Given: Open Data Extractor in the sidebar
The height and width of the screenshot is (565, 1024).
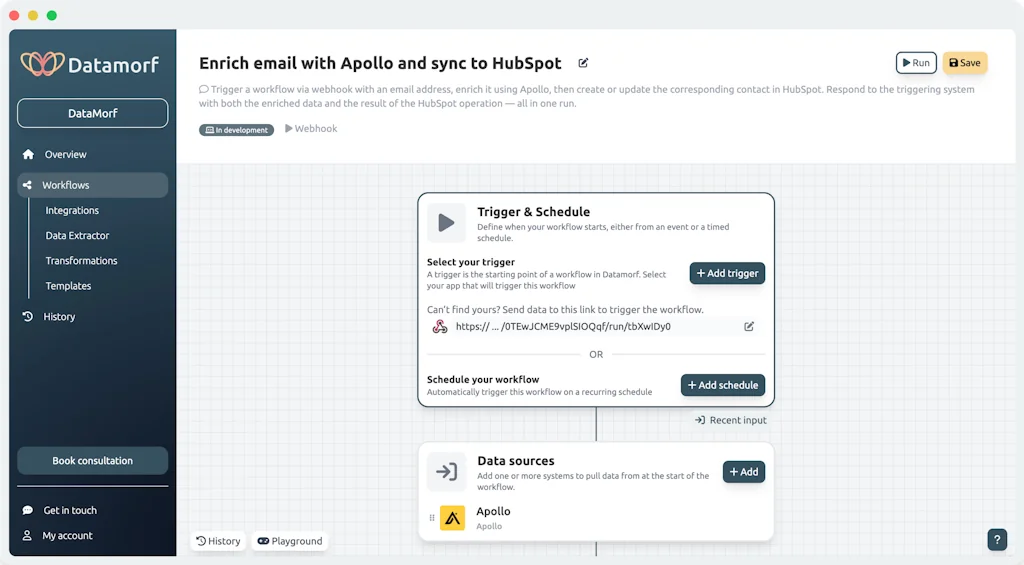Looking at the screenshot, I should click(x=77, y=235).
